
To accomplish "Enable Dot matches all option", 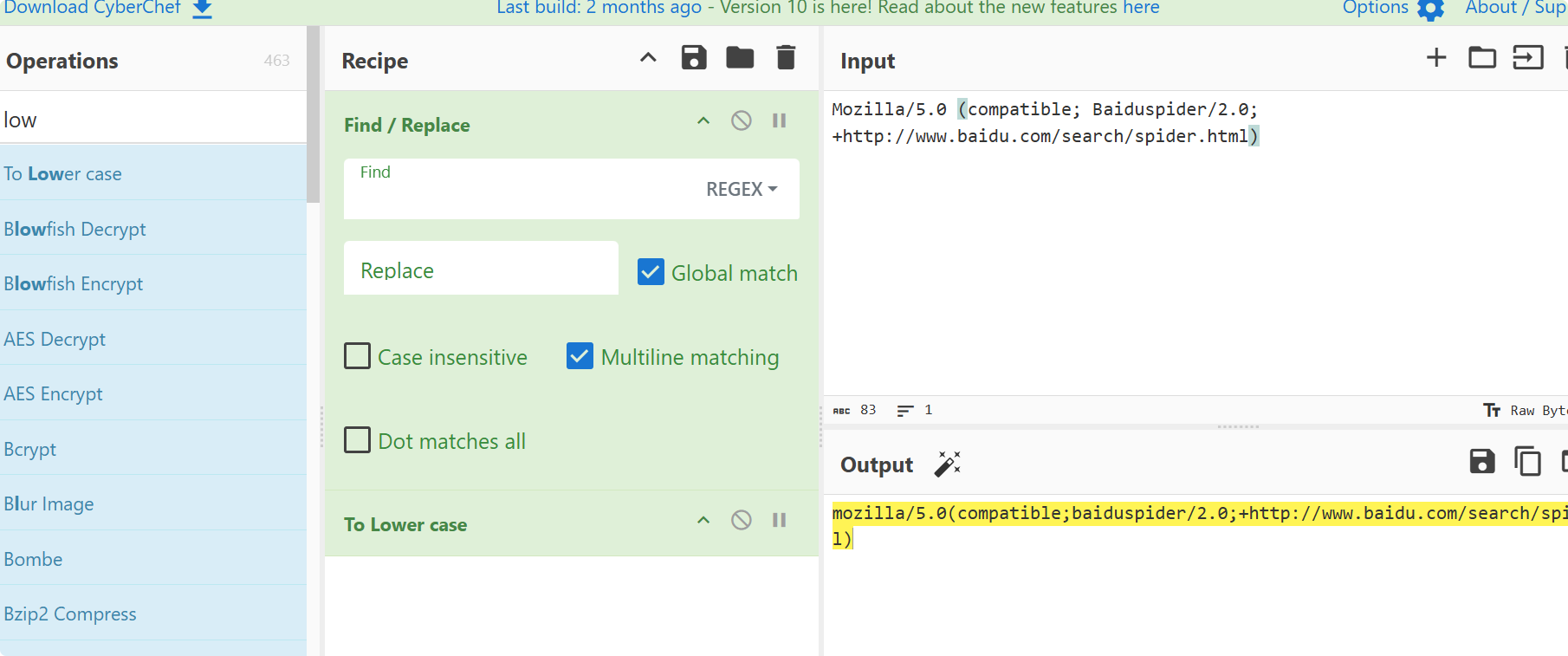I will [358, 440].
